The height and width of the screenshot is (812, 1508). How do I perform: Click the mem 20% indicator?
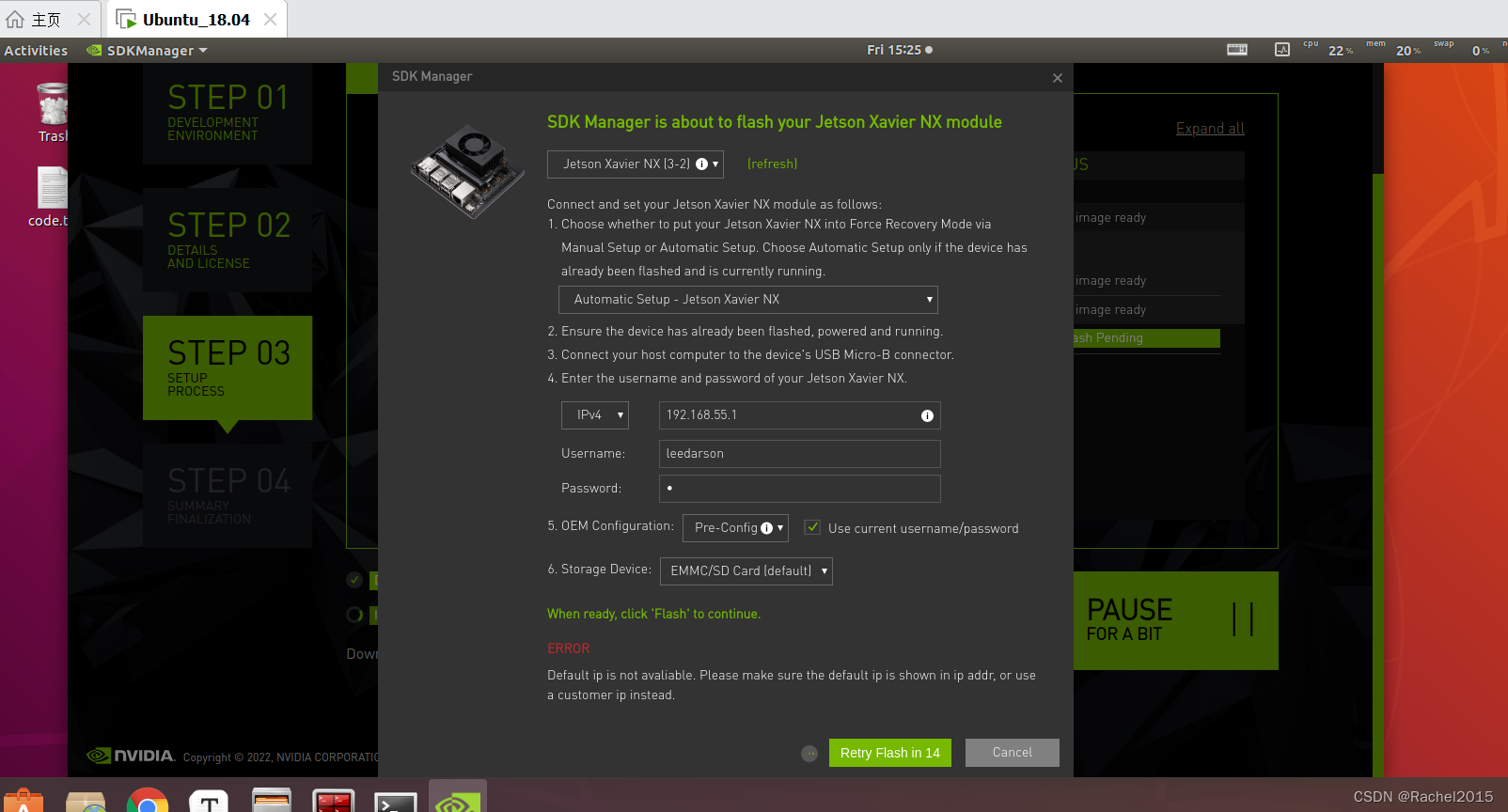click(1393, 50)
